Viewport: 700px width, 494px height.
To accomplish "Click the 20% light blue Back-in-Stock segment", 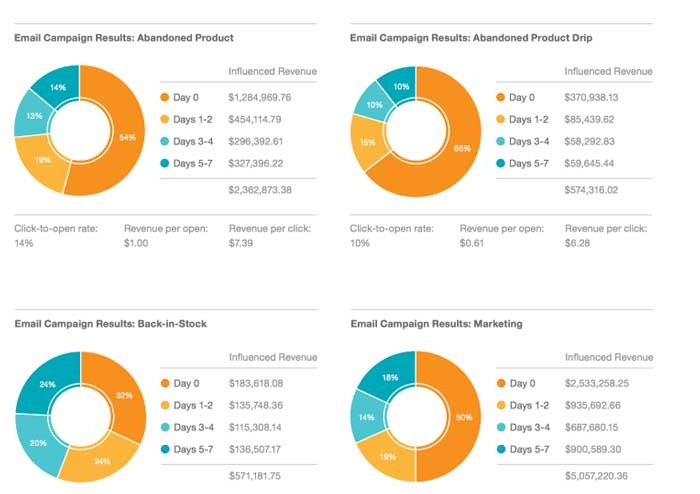I will tap(38, 443).
